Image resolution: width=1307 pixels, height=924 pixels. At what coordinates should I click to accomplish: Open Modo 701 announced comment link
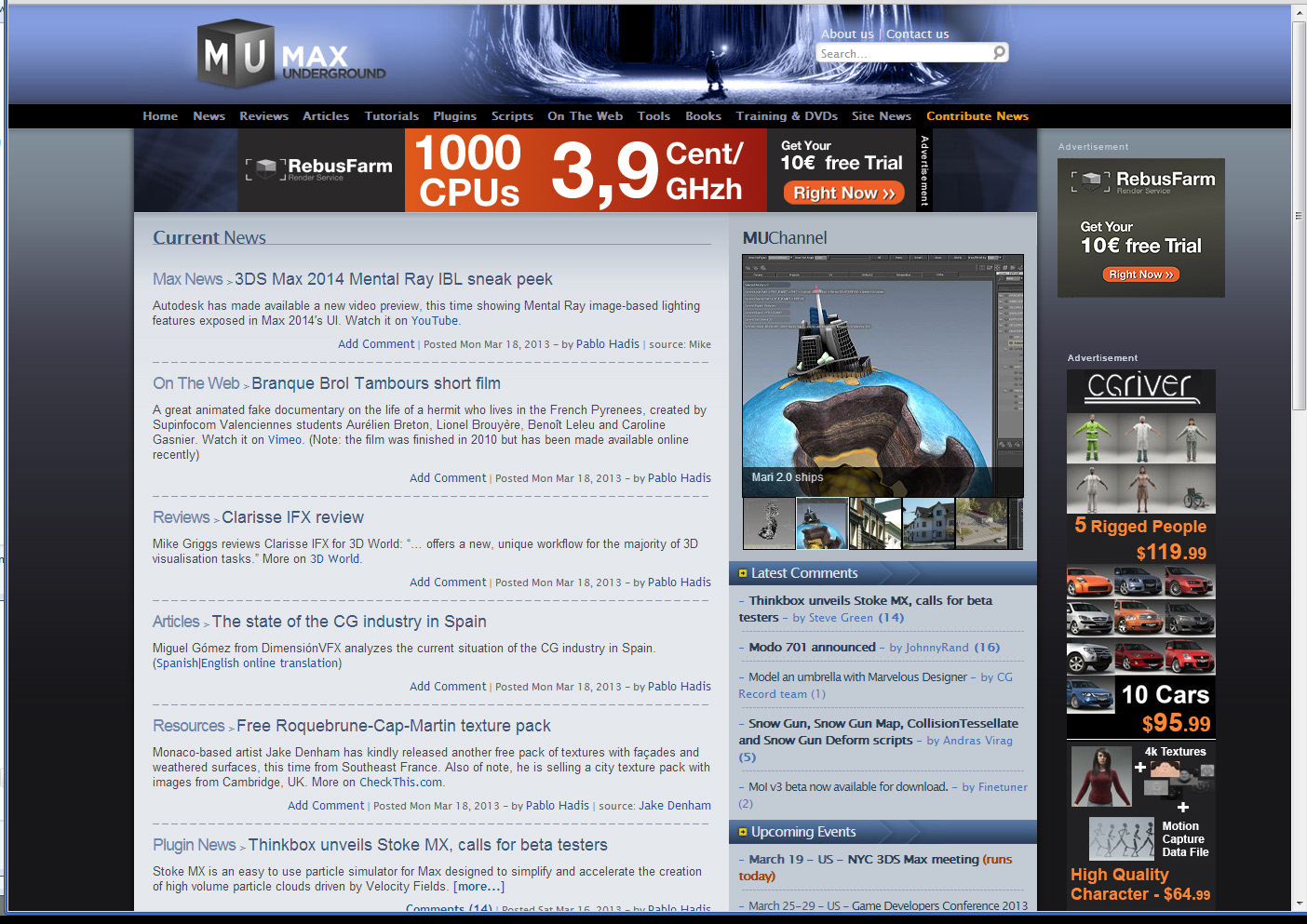point(812,648)
